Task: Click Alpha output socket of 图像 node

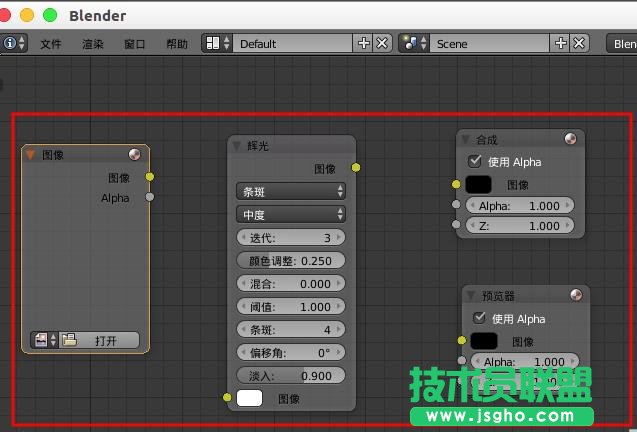Action: tap(150, 197)
